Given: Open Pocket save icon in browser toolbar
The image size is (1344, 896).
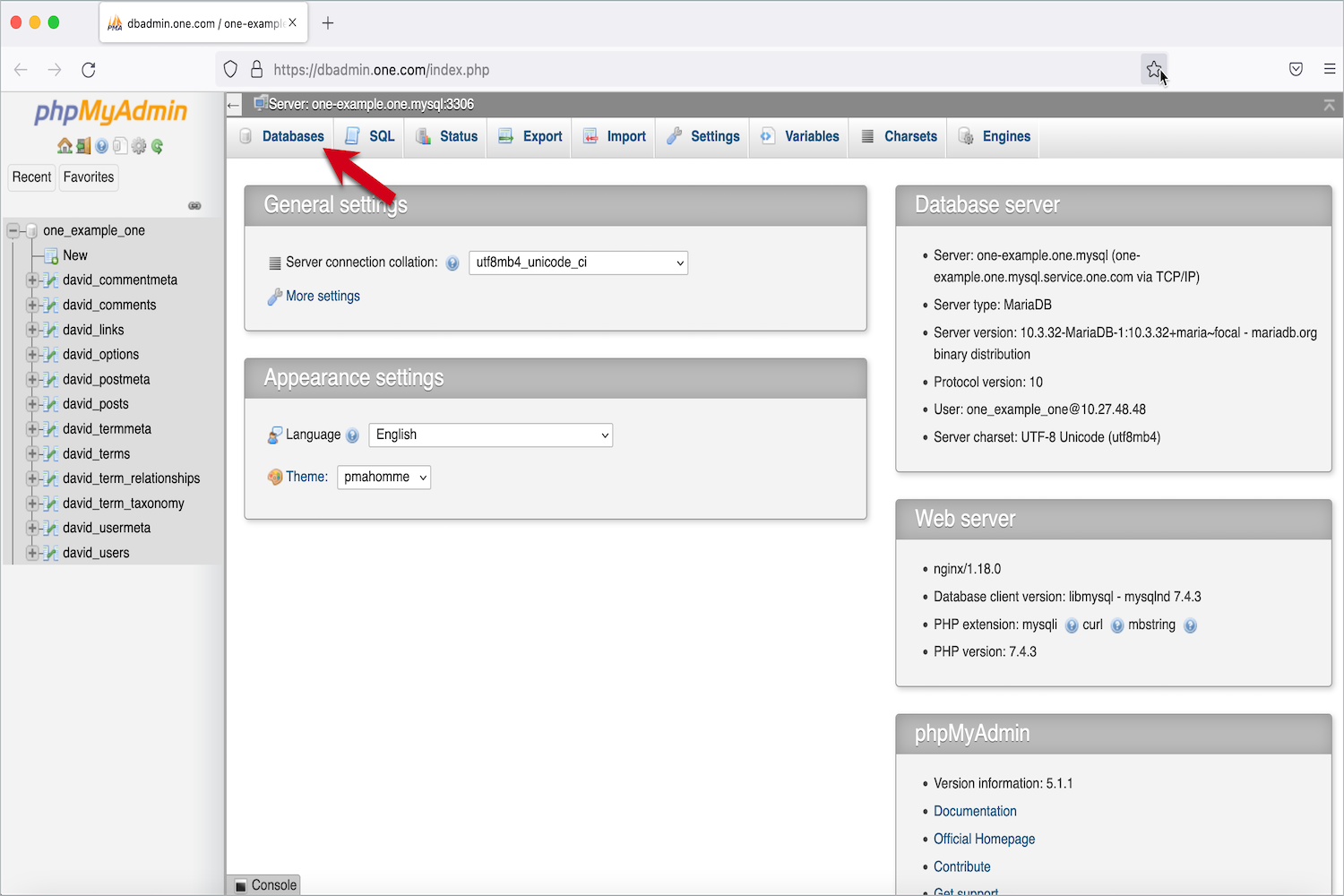Looking at the screenshot, I should (1296, 69).
